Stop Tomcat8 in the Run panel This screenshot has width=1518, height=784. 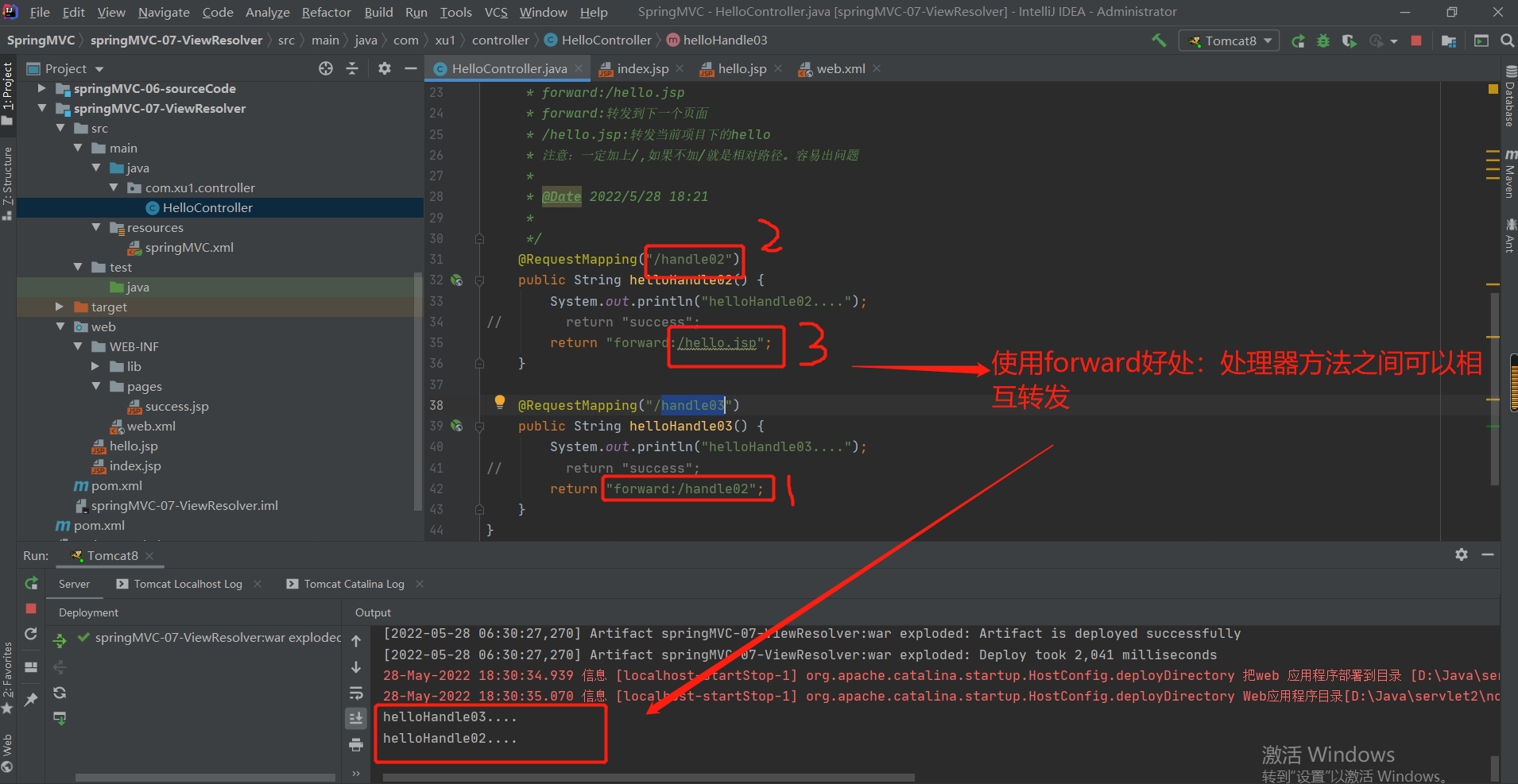[31, 608]
